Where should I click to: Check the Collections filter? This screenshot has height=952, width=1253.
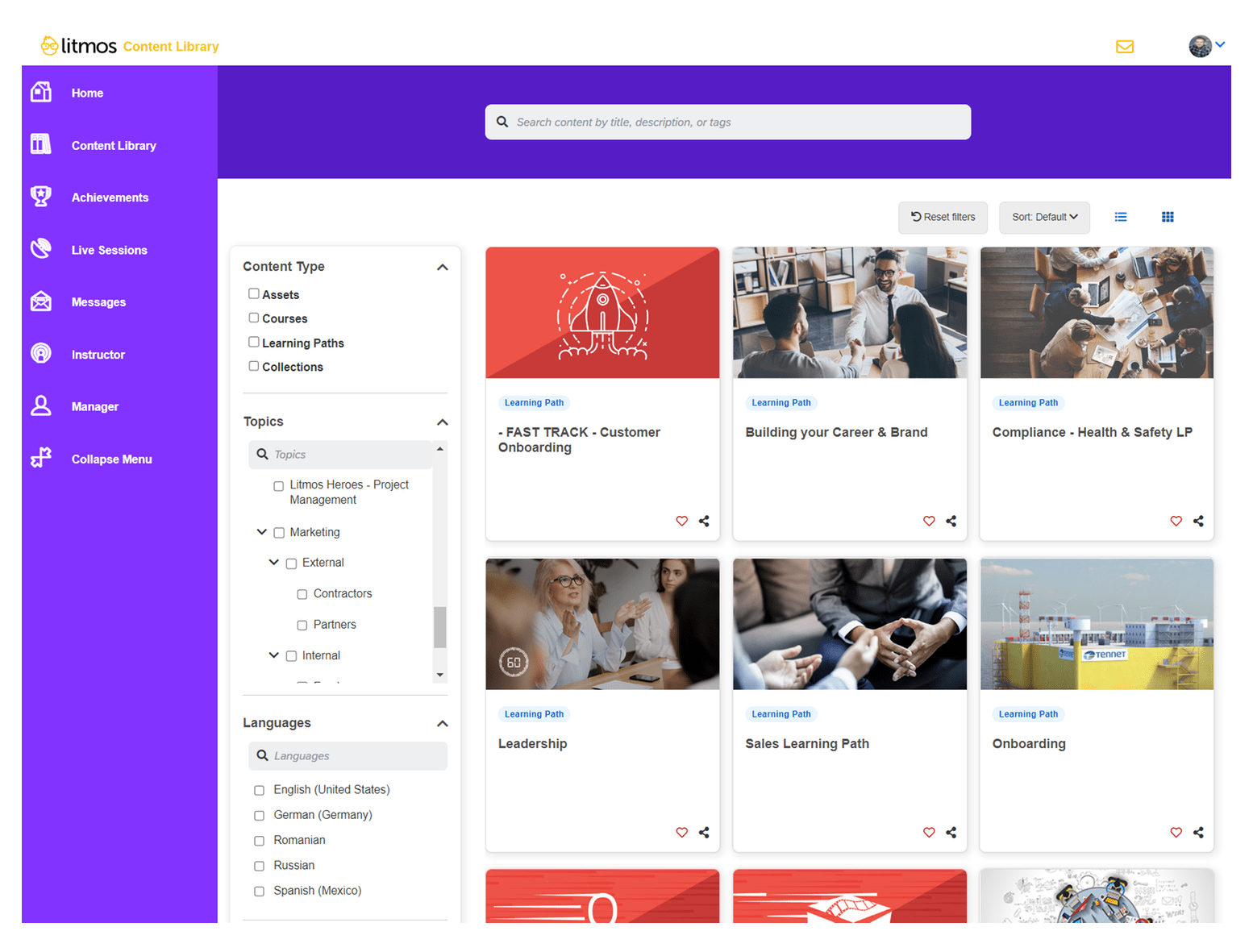(254, 366)
